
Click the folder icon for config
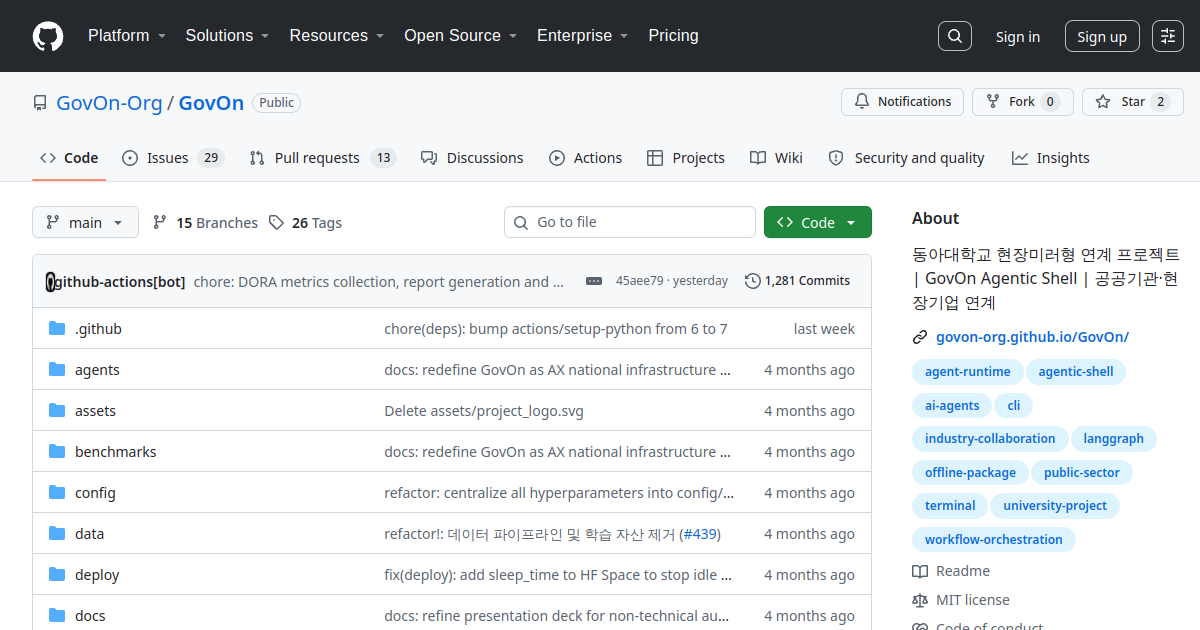(x=57, y=493)
